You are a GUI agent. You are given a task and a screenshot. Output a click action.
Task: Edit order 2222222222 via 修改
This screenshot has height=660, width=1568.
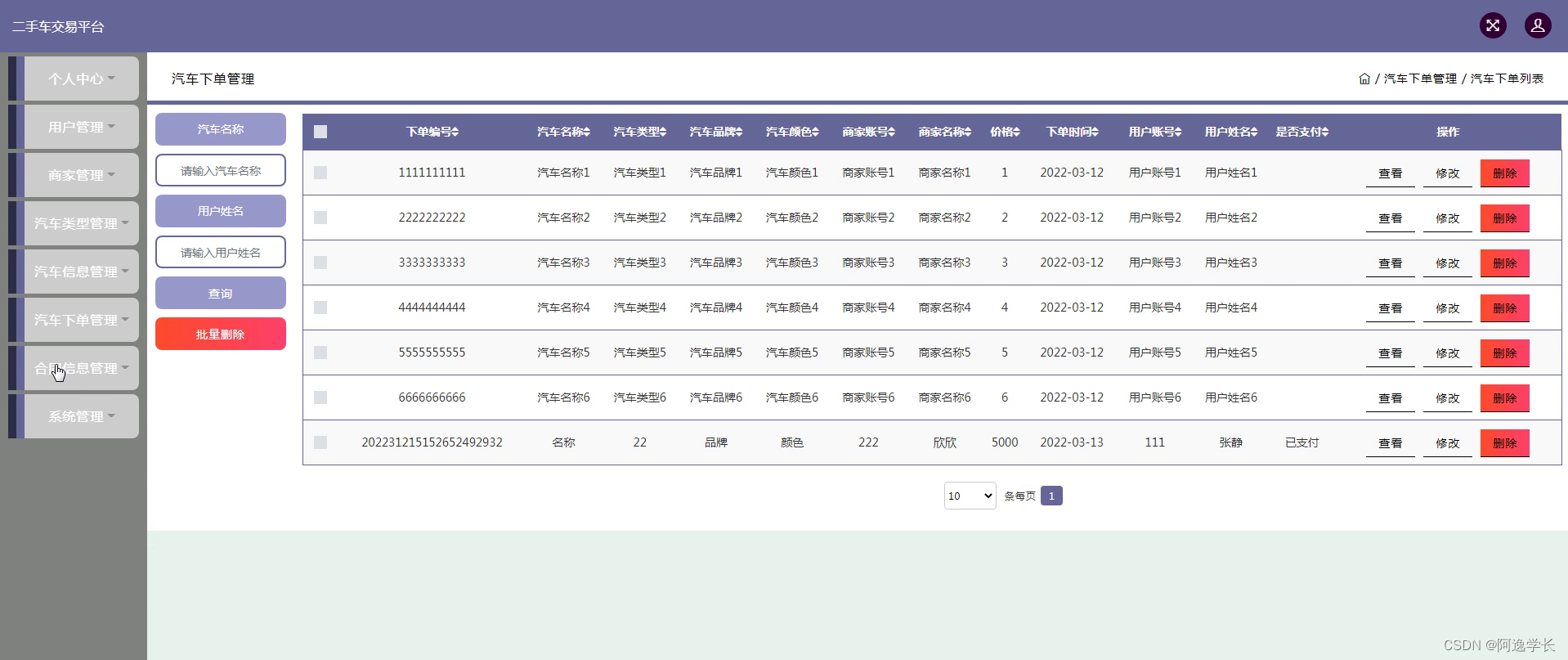click(1447, 218)
